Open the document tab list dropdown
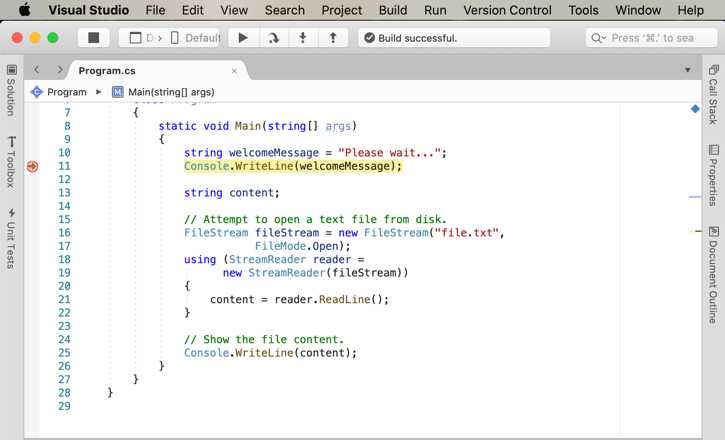 click(688, 70)
